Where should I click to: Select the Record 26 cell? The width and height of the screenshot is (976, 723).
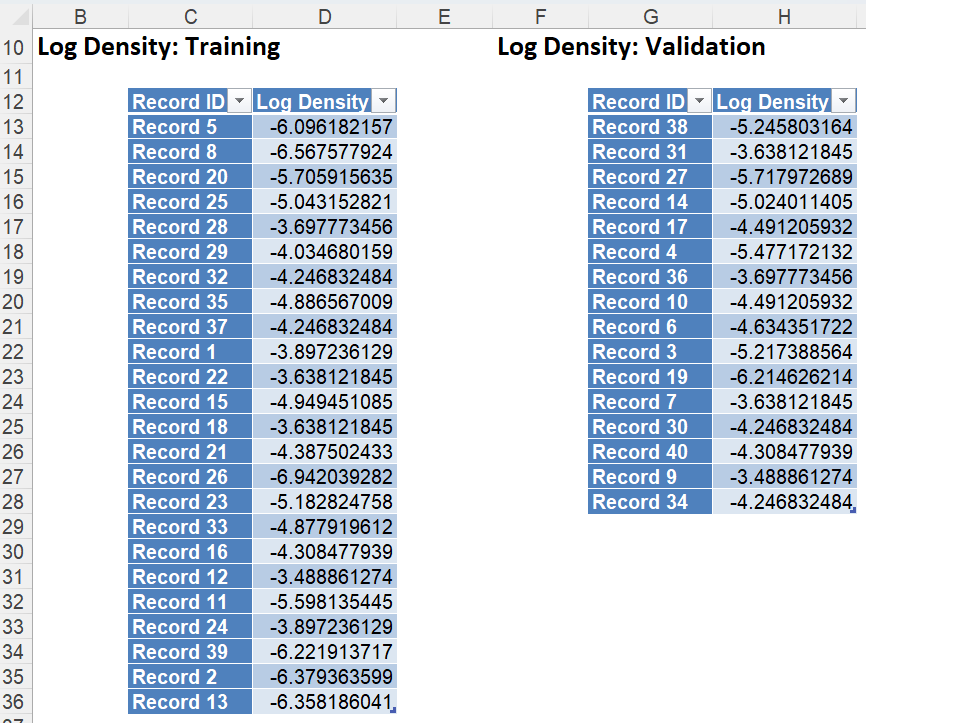coord(190,477)
